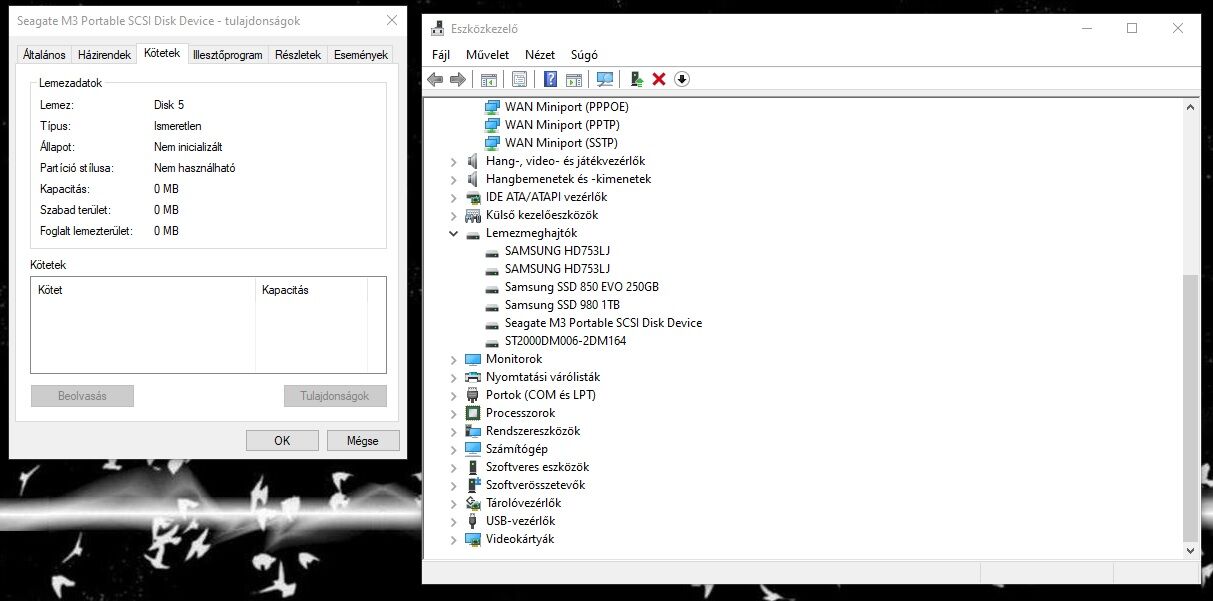Click the Nyomtatási várólisták printer icon
The height and width of the screenshot is (601, 1213).
tap(473, 377)
